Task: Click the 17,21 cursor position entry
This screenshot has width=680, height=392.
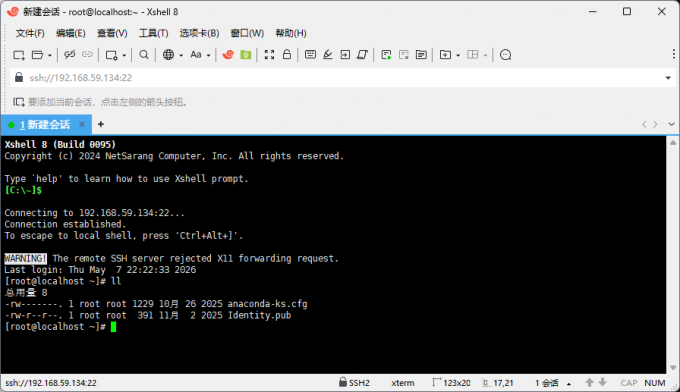Action: coord(498,383)
